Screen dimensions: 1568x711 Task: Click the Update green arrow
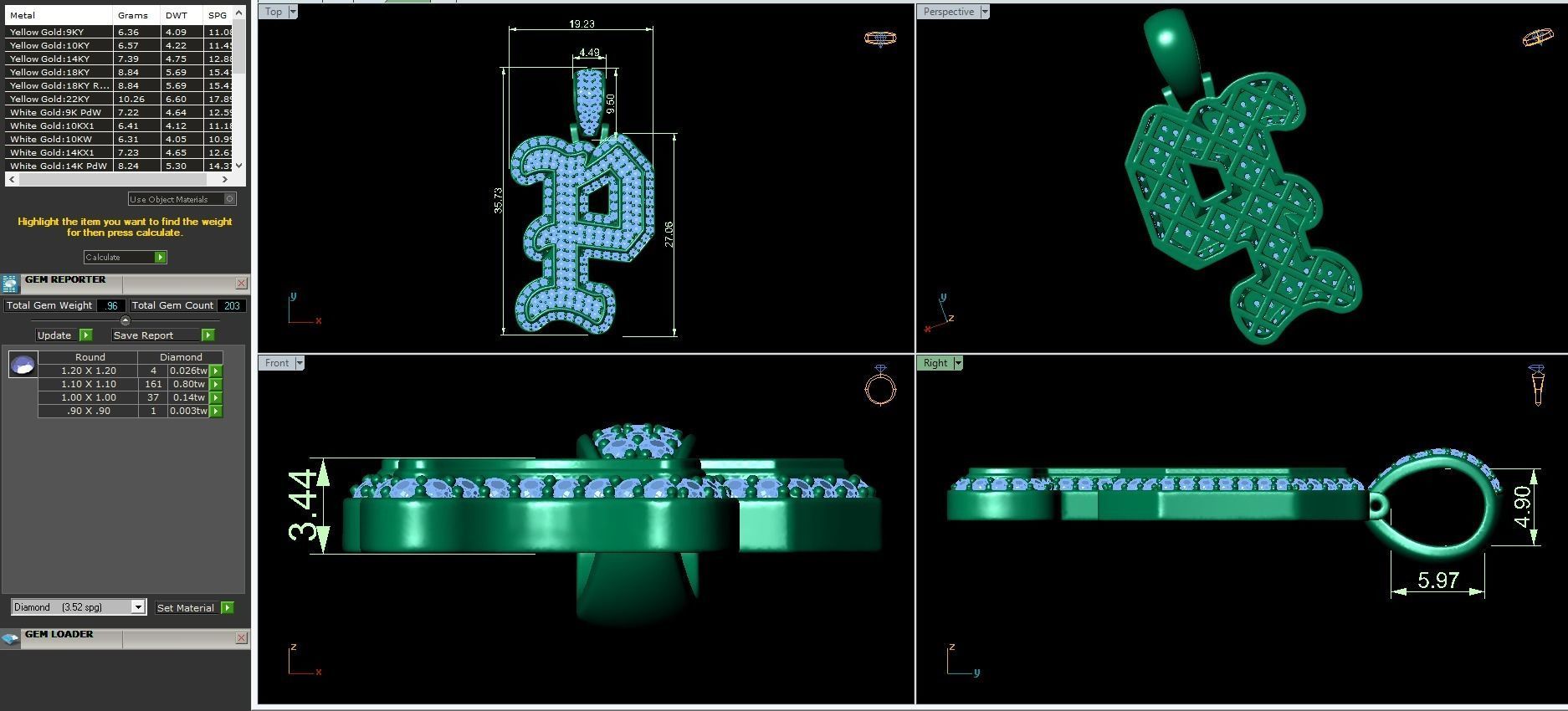(85, 335)
